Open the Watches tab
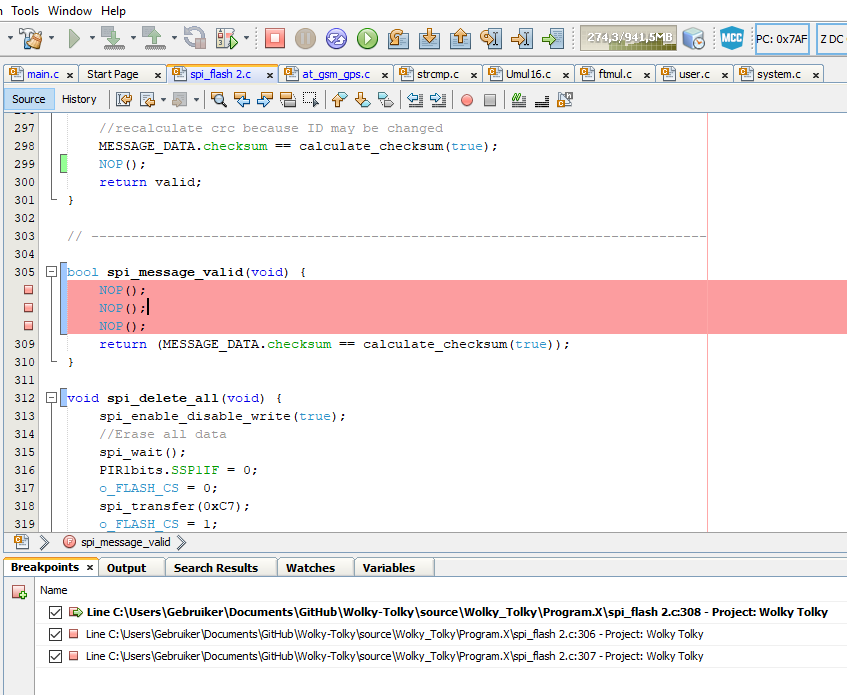 [310, 567]
